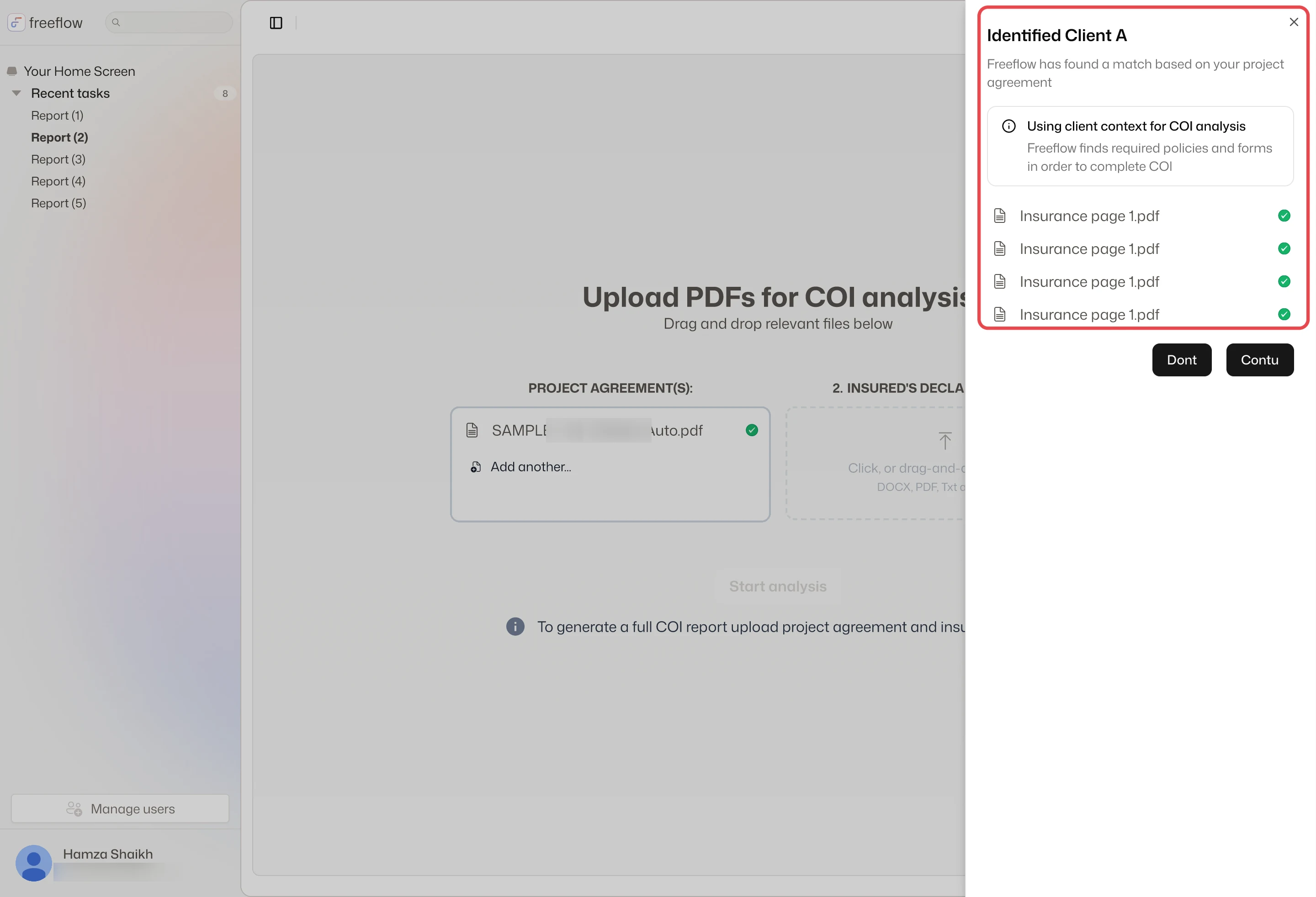Click the Manage users button
The width and height of the screenshot is (1316, 897).
[x=120, y=809]
